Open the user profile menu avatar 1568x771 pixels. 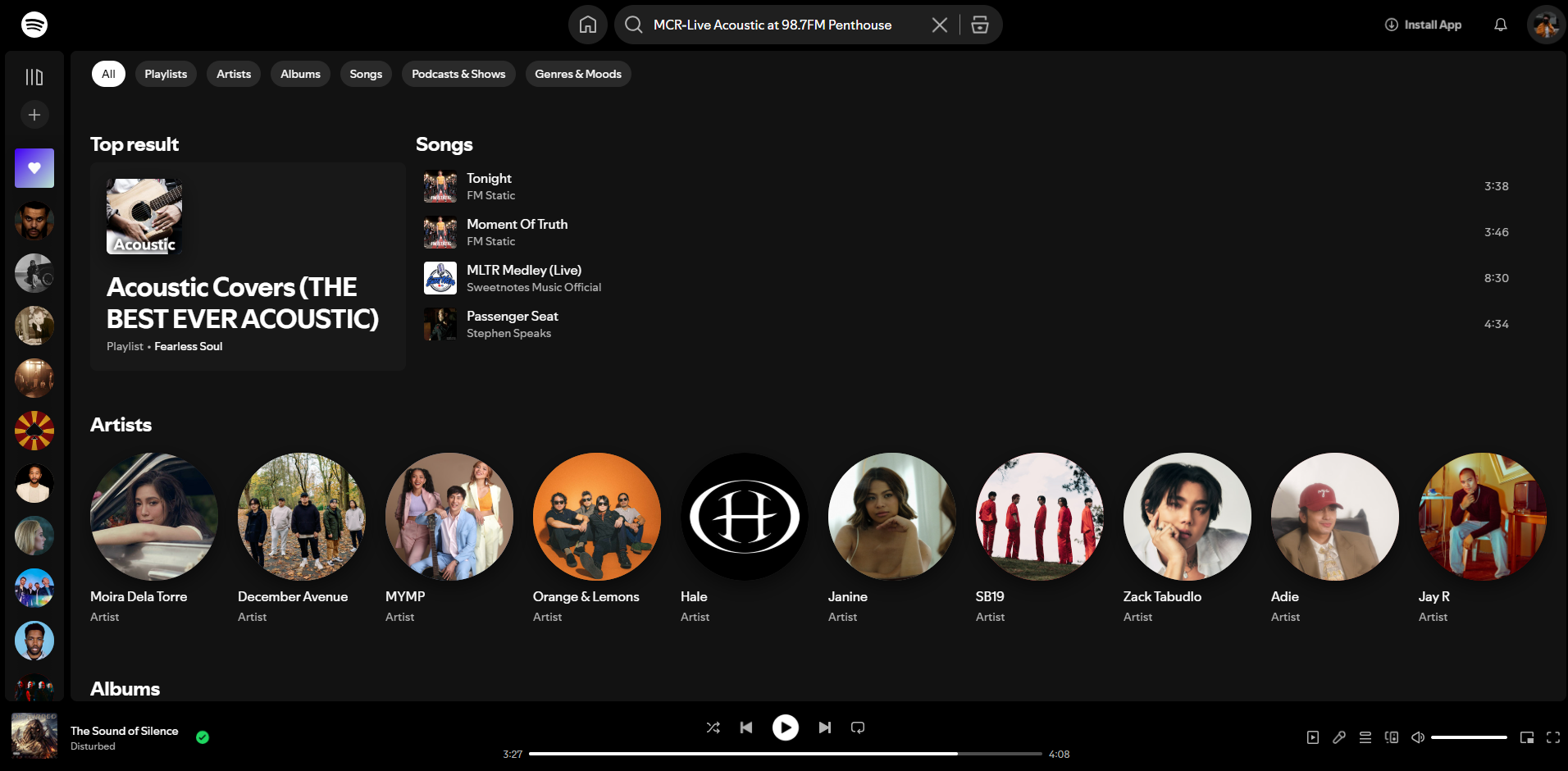point(1546,25)
